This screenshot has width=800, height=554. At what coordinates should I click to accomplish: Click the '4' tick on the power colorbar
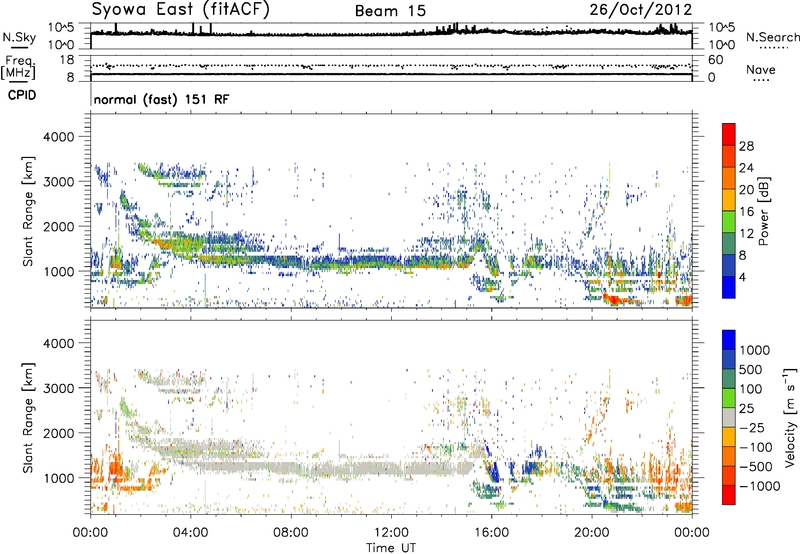tap(743, 277)
